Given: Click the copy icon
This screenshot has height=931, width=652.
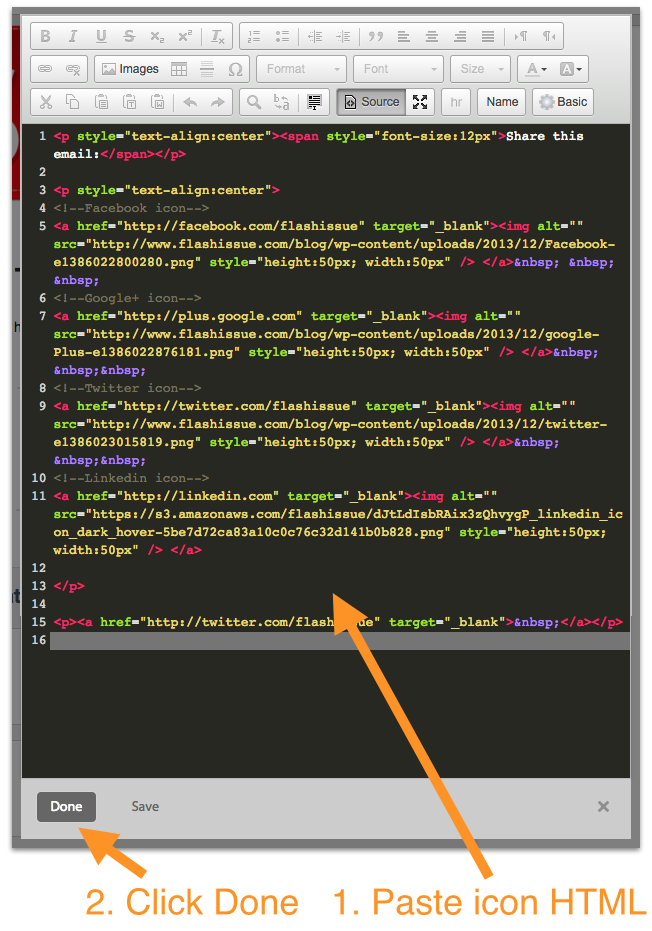Looking at the screenshot, I should (x=73, y=102).
